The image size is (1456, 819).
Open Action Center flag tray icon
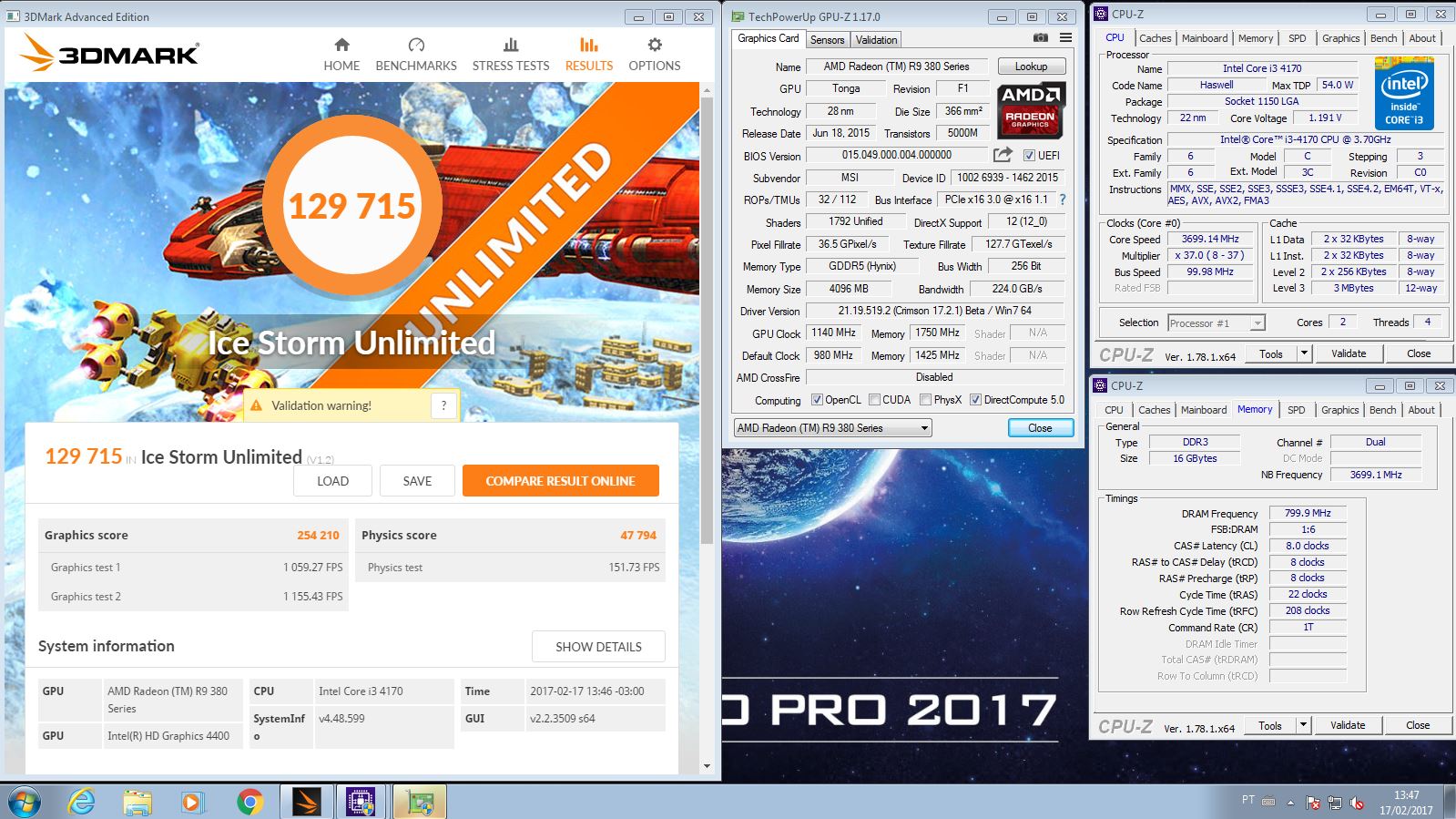(1313, 803)
